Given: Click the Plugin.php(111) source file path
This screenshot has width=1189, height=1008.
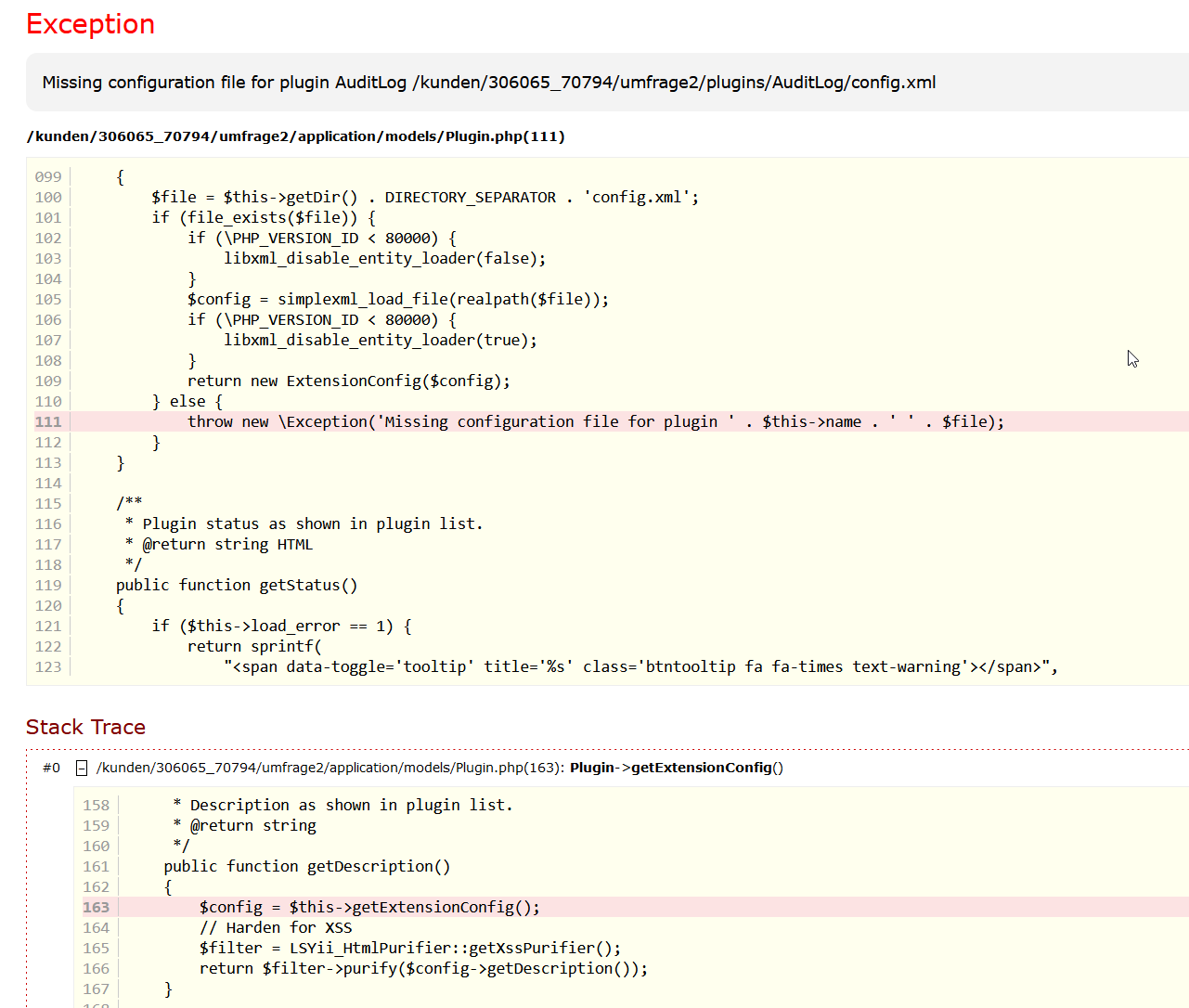Looking at the screenshot, I should coord(295,136).
